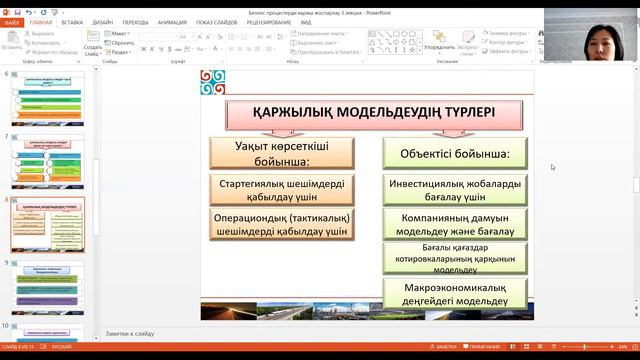Toggle align text right
640x360 pixels.
248,49
